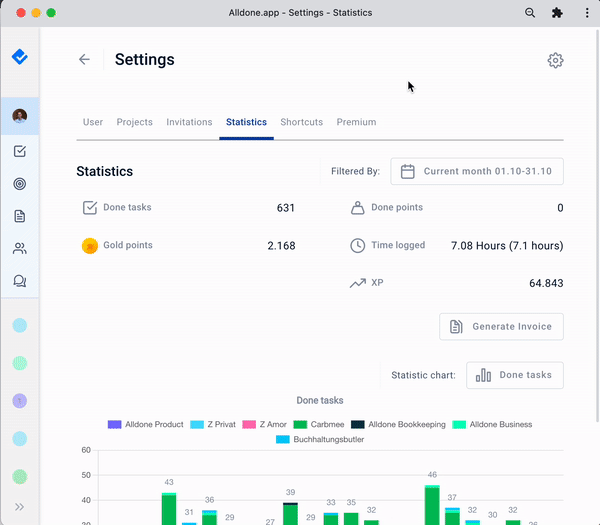
Task: Open the Current month date filter
Action: click(x=477, y=171)
